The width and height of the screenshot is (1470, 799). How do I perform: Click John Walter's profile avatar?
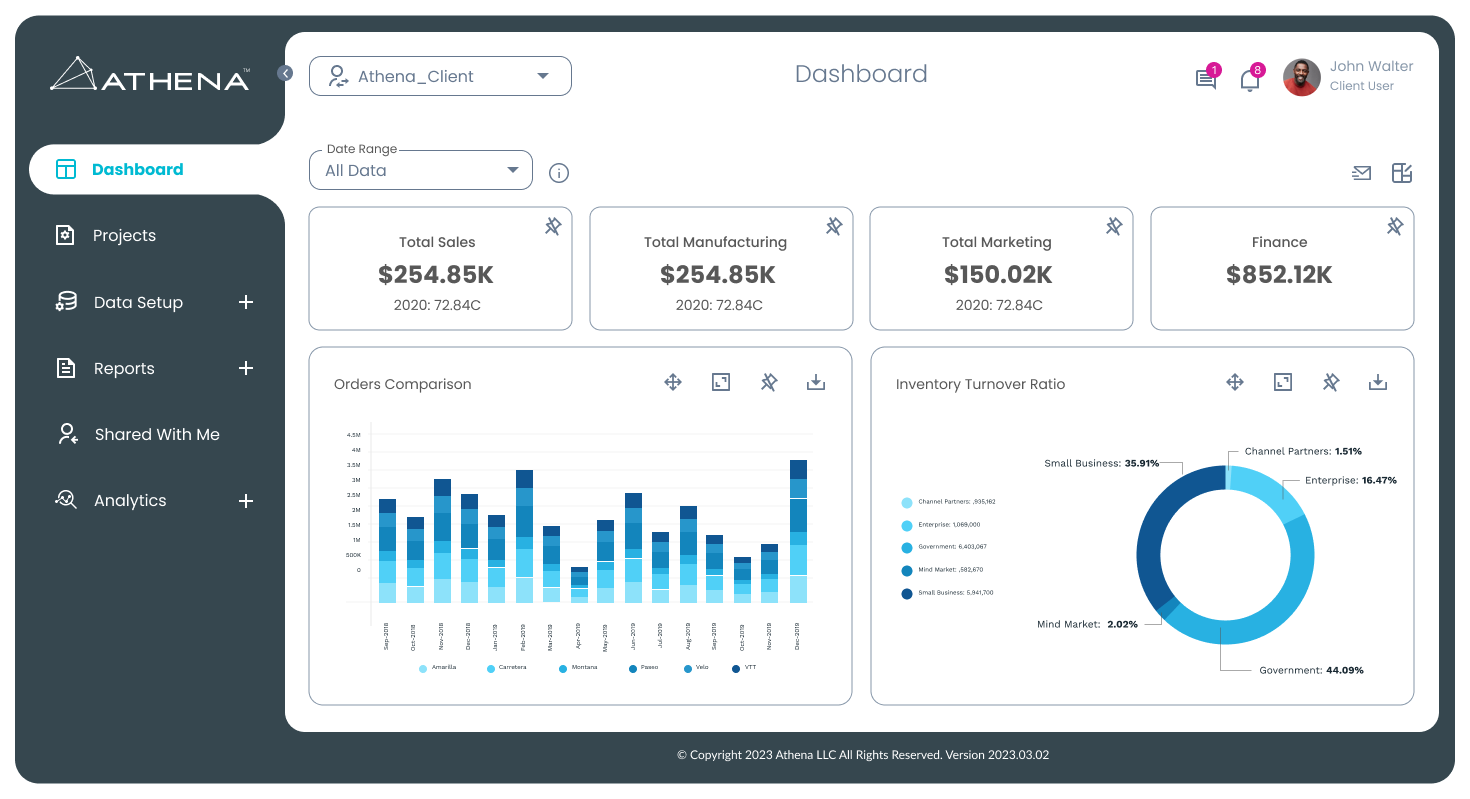1301,77
